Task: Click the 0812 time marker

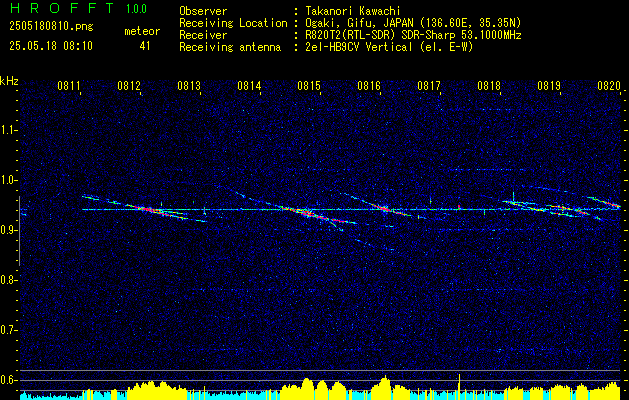Action: tap(129, 85)
